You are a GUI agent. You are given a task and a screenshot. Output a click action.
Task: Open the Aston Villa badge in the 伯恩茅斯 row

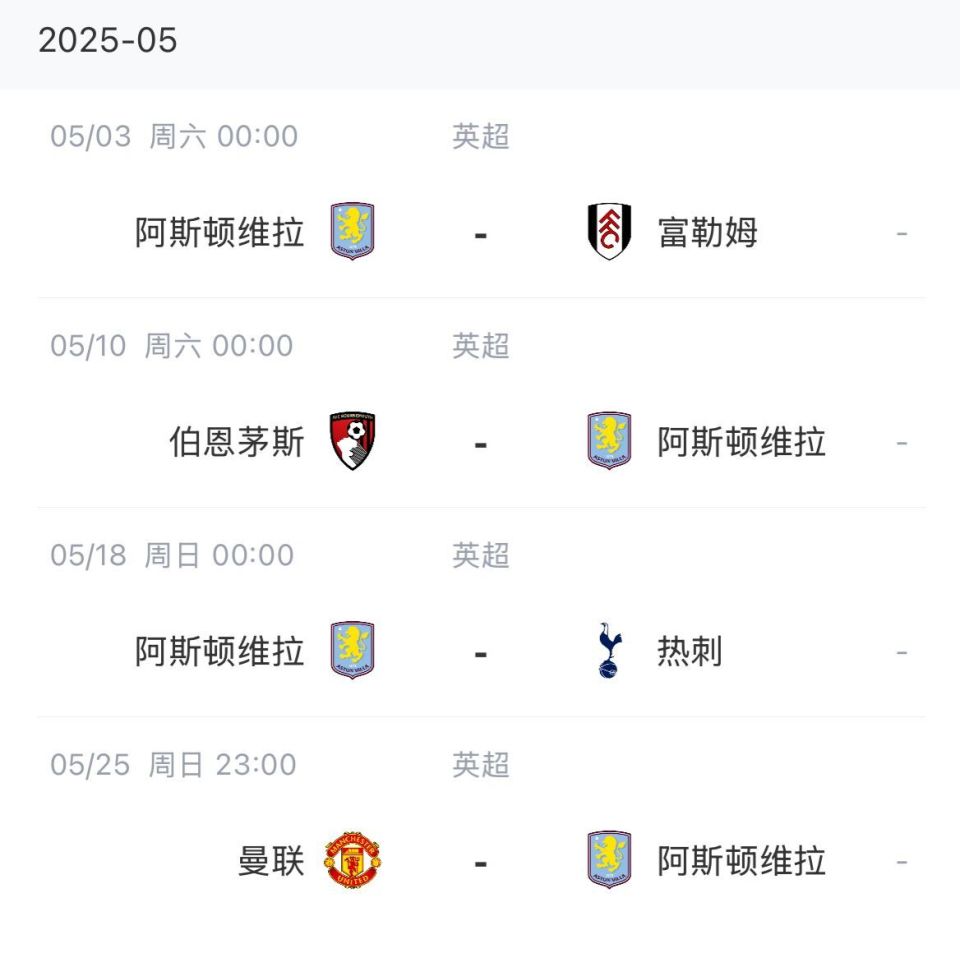point(607,441)
